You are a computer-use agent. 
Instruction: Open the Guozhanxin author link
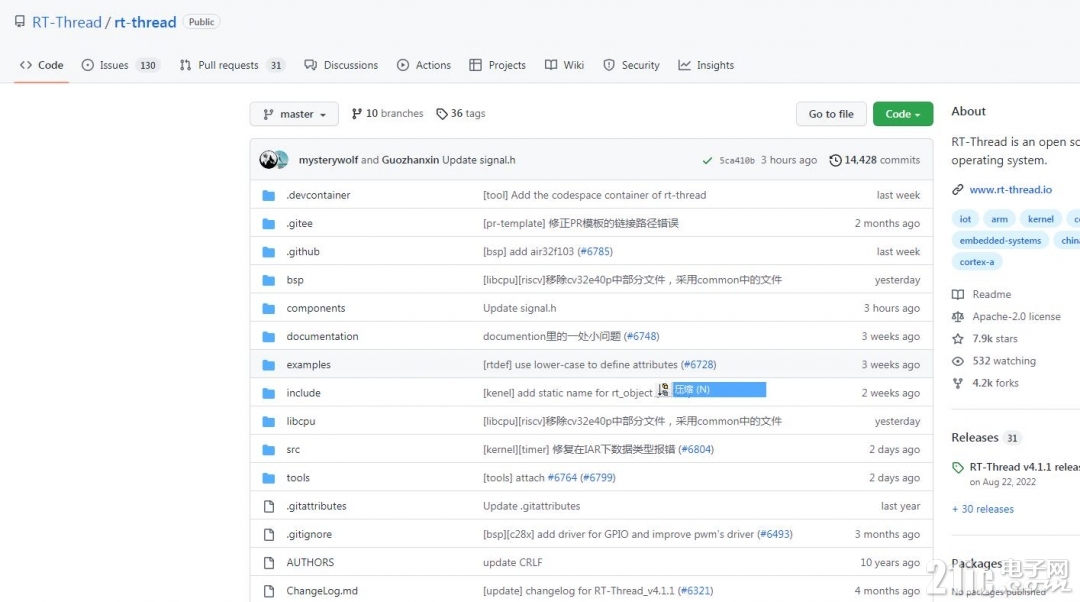[x=410, y=160]
